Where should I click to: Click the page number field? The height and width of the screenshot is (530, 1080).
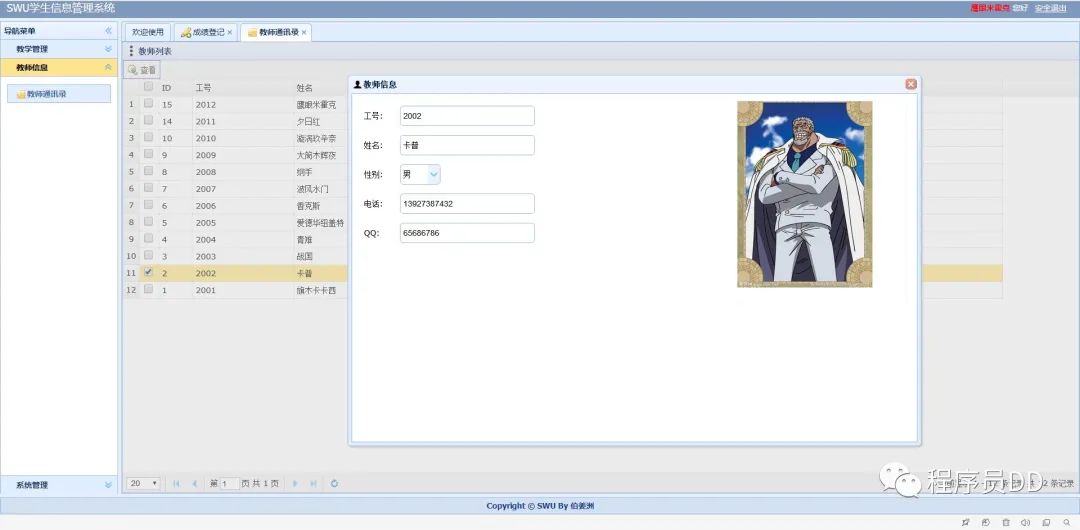(229, 484)
